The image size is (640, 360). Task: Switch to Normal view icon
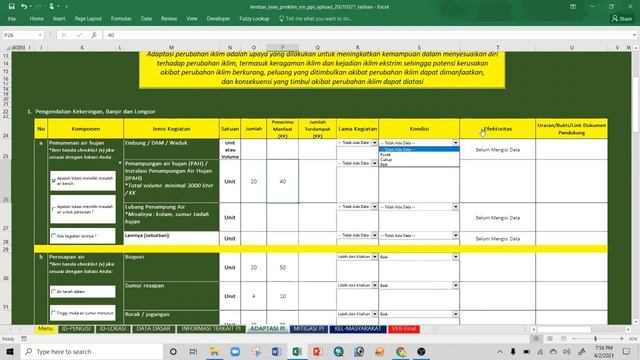coord(536,339)
